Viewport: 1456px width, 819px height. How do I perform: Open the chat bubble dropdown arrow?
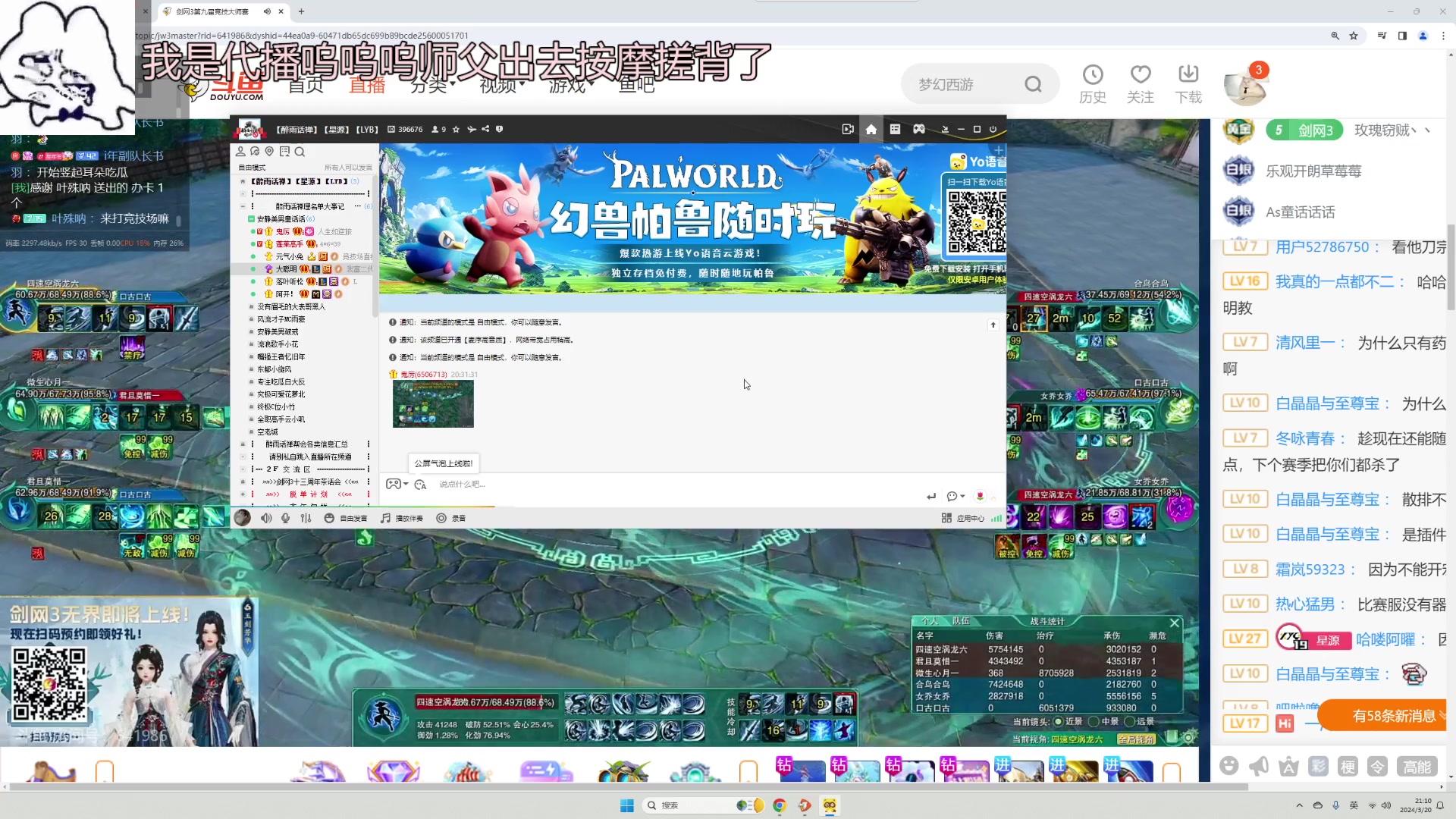(962, 496)
